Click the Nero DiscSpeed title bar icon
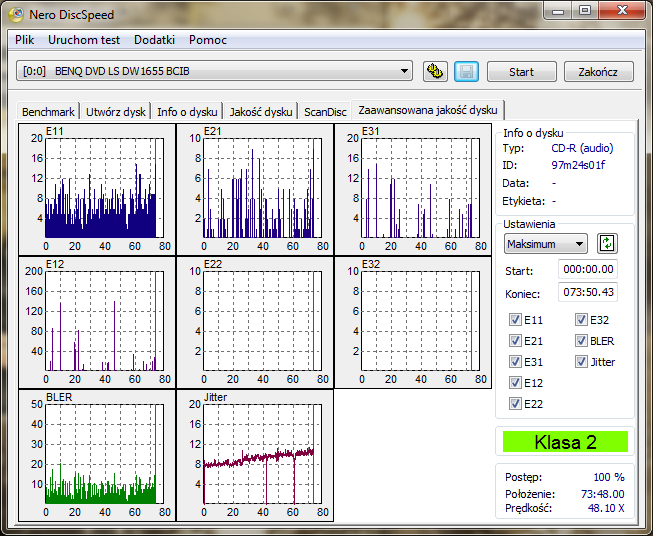 16,15
